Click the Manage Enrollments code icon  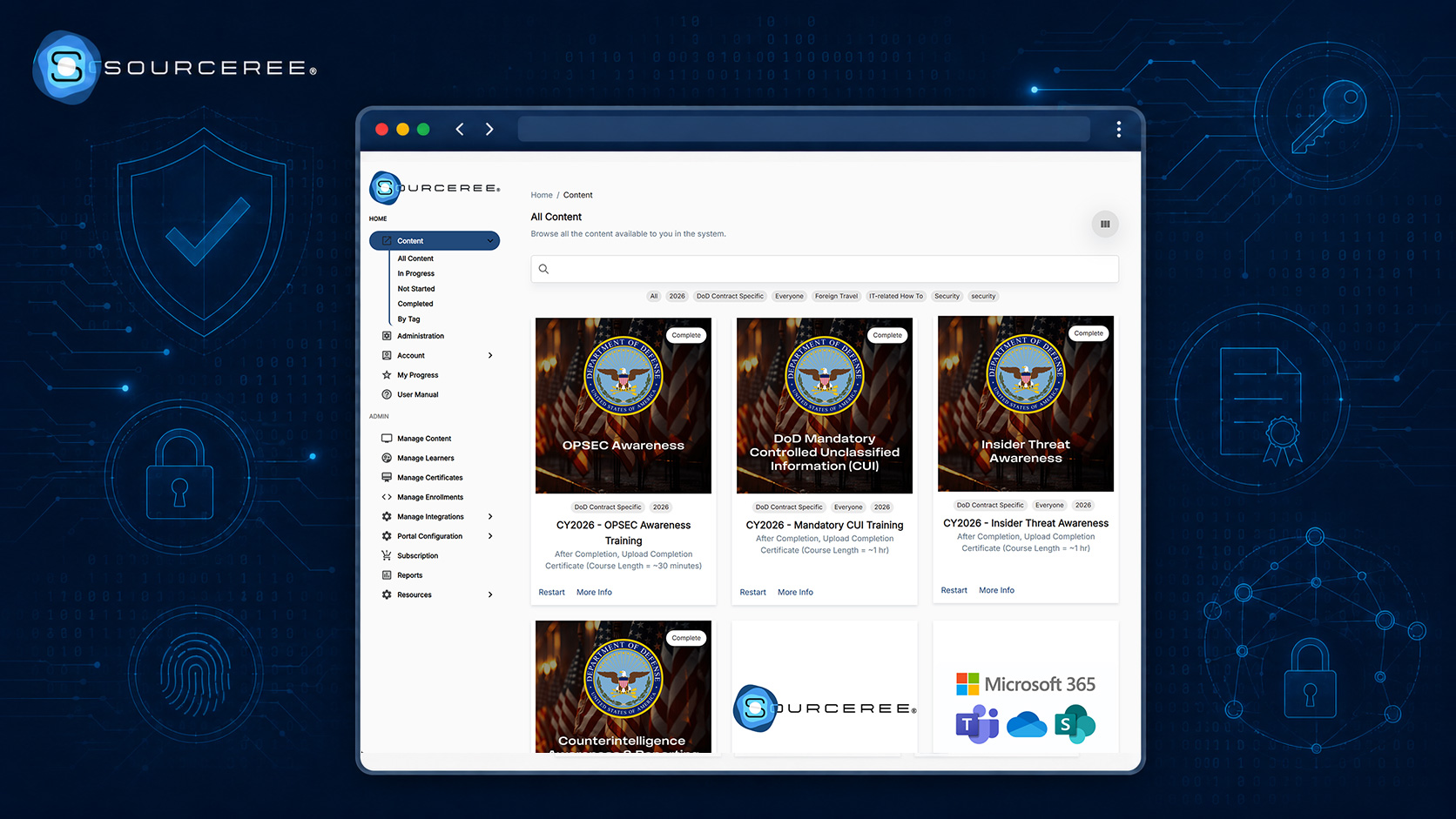pyautogui.click(x=387, y=497)
